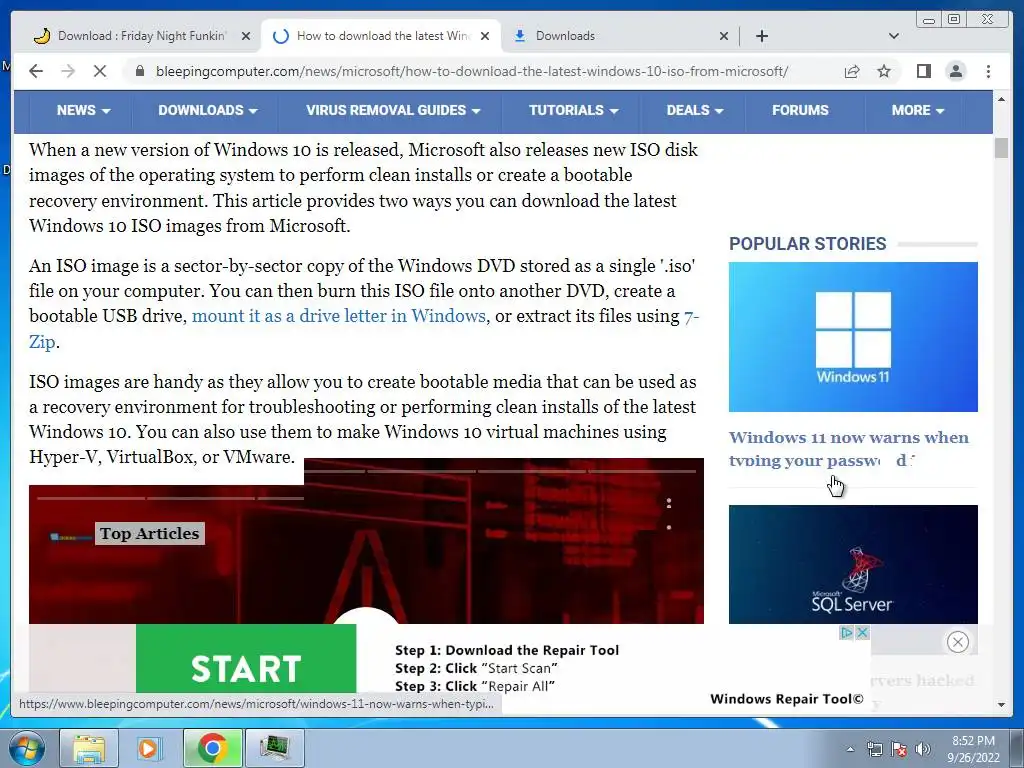Image resolution: width=1024 pixels, height=768 pixels.
Task: Switch to the How to download tab
Action: click(x=382, y=36)
